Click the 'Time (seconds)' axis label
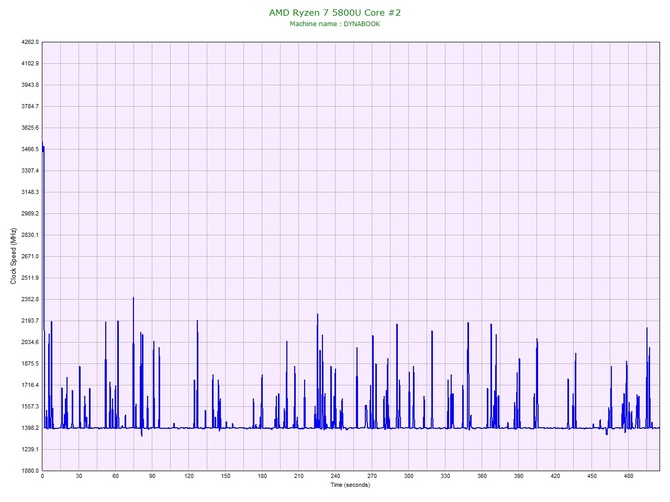Viewport: 670px width, 502px height. click(350, 485)
